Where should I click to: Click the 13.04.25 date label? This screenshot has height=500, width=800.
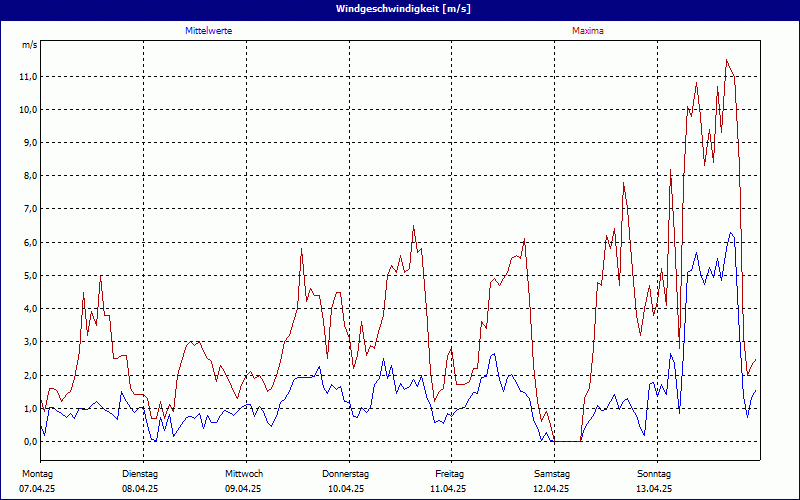654,489
